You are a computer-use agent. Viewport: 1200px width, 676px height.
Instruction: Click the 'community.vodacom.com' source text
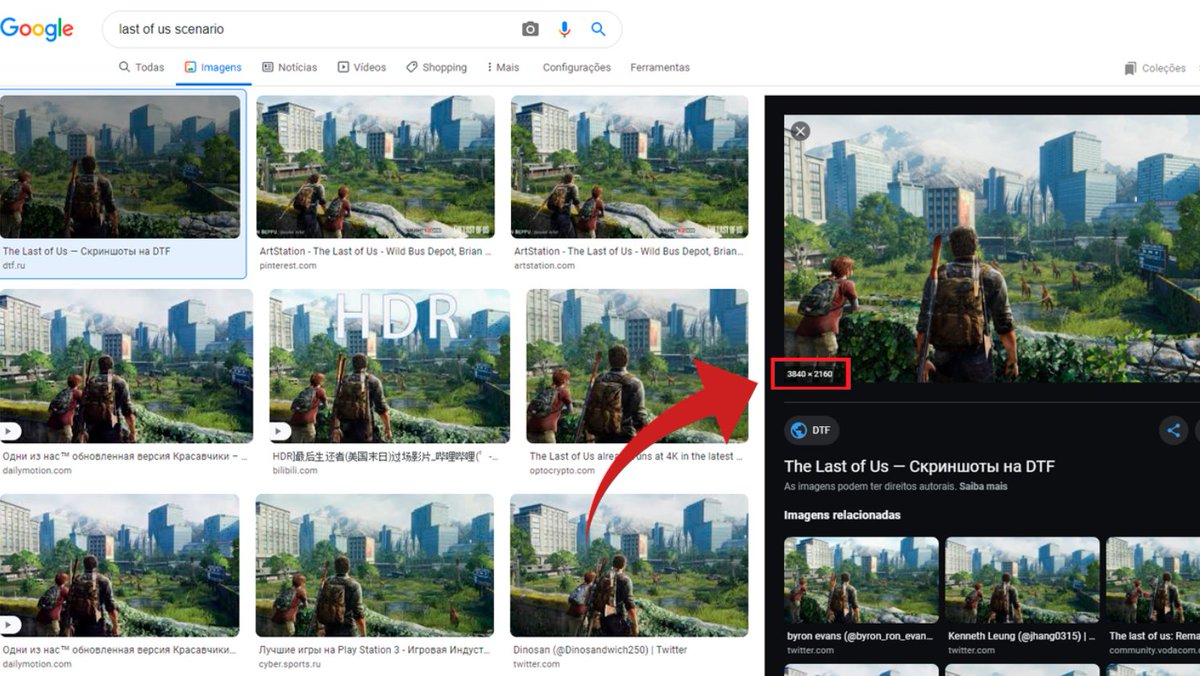coord(1153,650)
